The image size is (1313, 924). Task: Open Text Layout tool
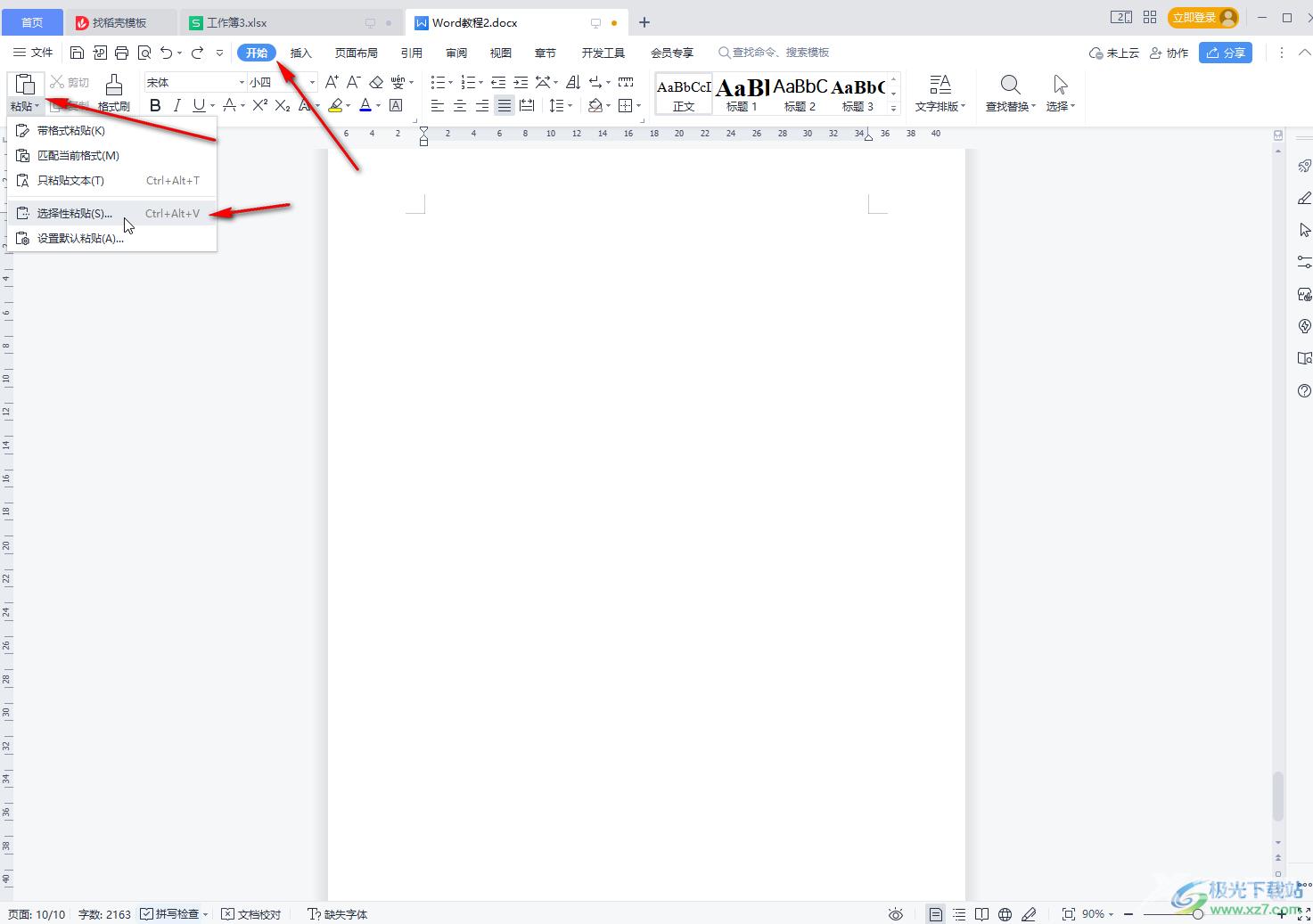[x=940, y=93]
